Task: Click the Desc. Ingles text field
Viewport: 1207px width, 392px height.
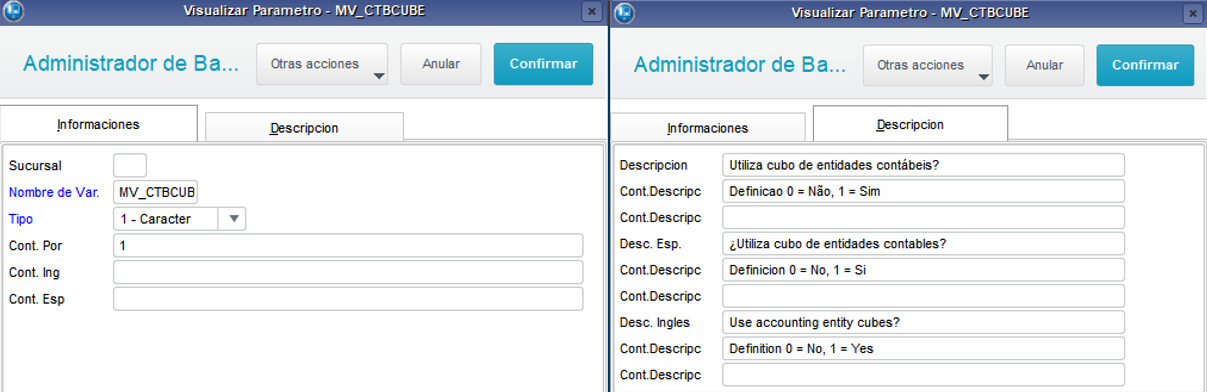Action: click(x=923, y=322)
